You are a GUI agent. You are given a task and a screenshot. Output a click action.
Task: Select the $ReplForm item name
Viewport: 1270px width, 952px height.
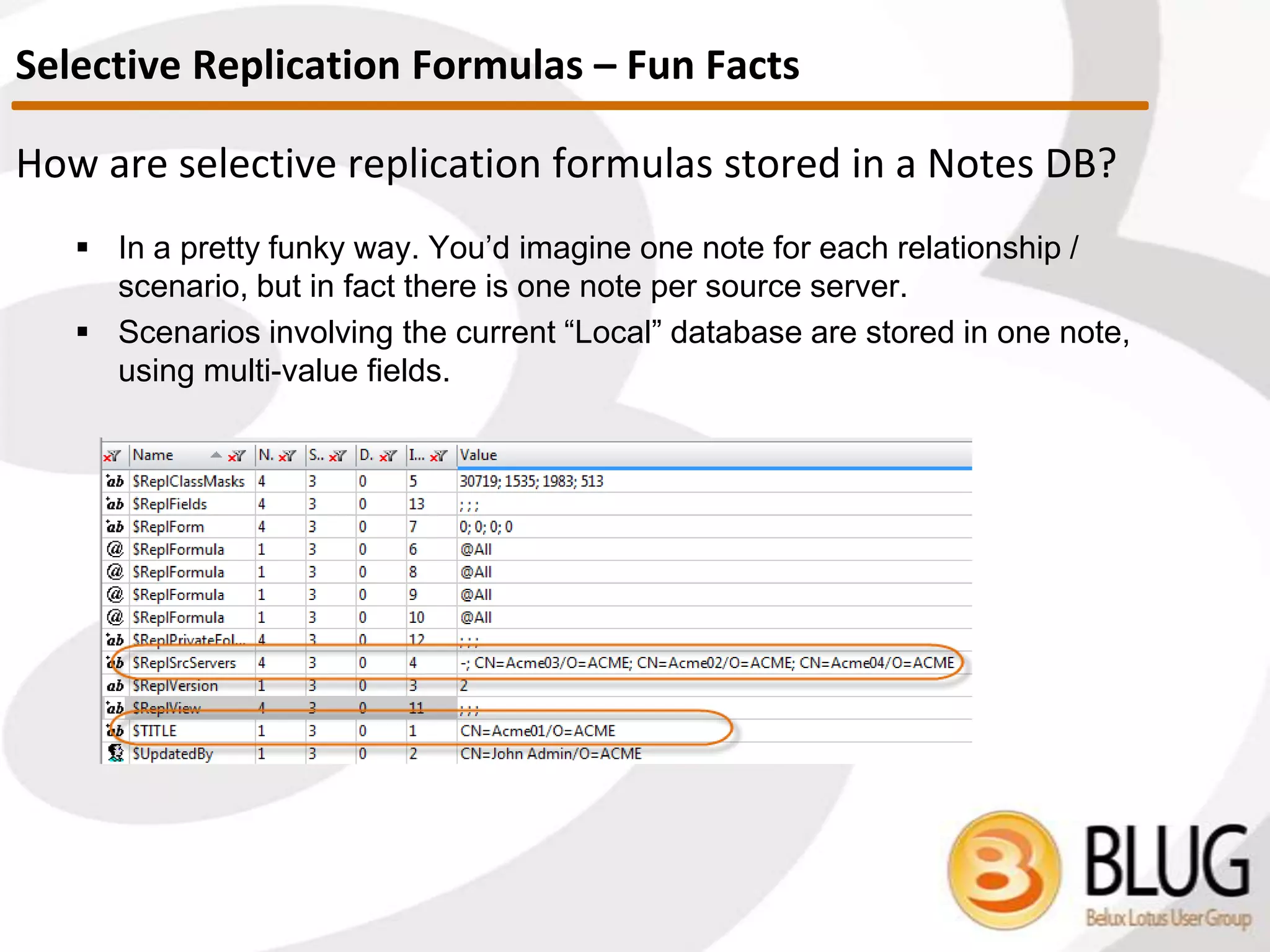168,527
